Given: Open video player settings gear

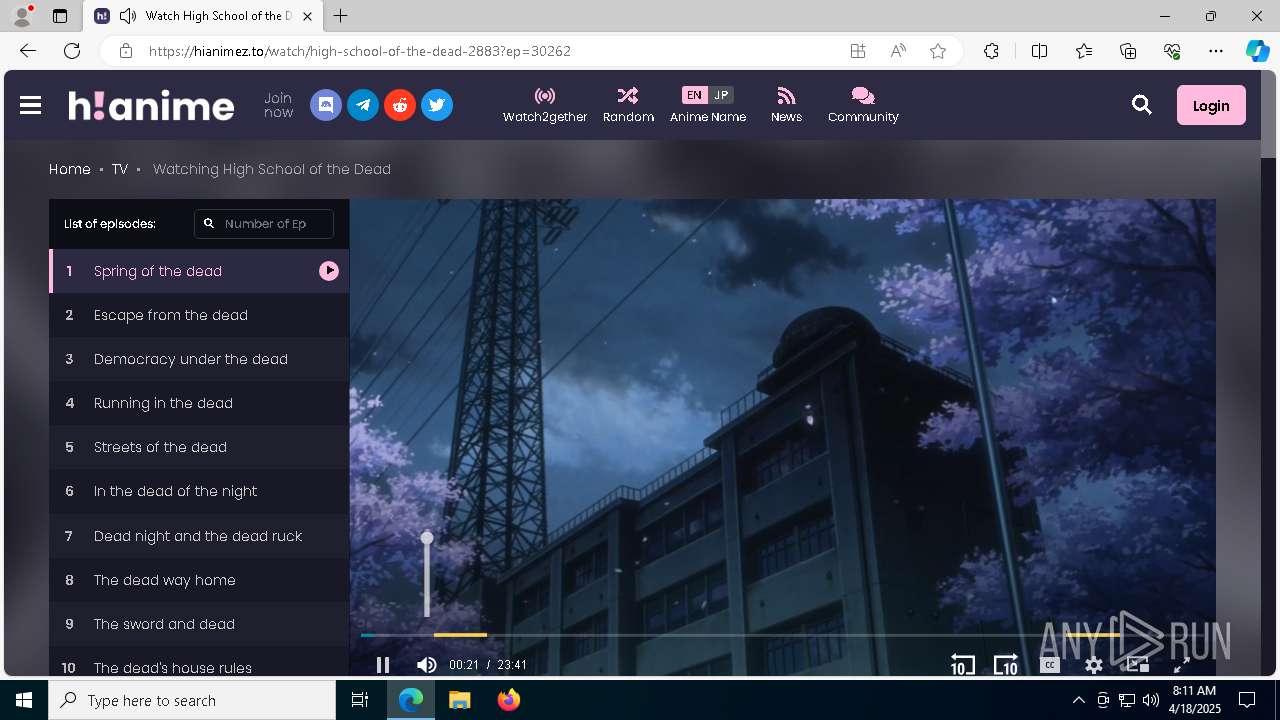Looking at the screenshot, I should [x=1094, y=665].
